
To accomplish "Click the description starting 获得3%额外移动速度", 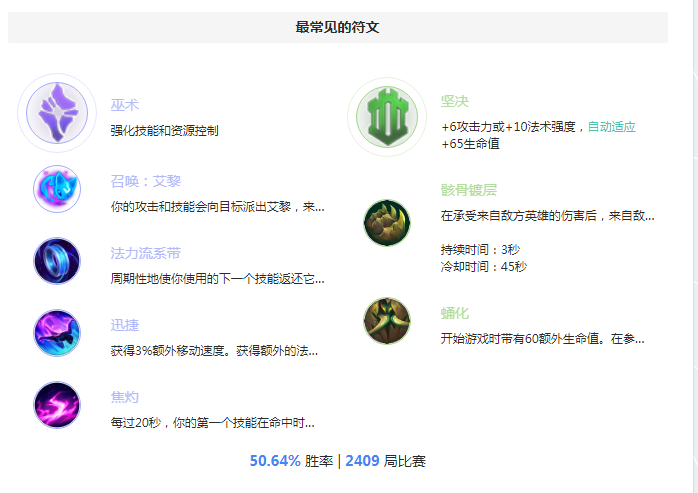I will [x=214, y=351].
